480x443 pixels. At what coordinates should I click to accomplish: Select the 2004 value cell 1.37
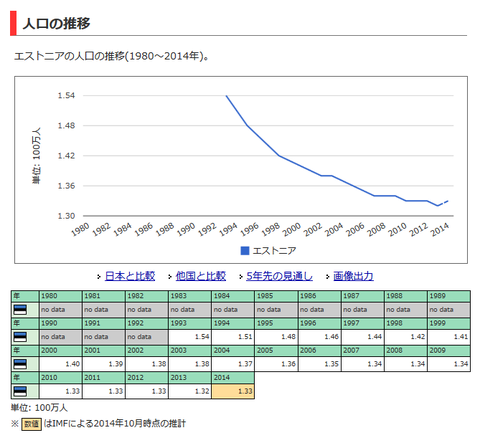click(x=233, y=364)
